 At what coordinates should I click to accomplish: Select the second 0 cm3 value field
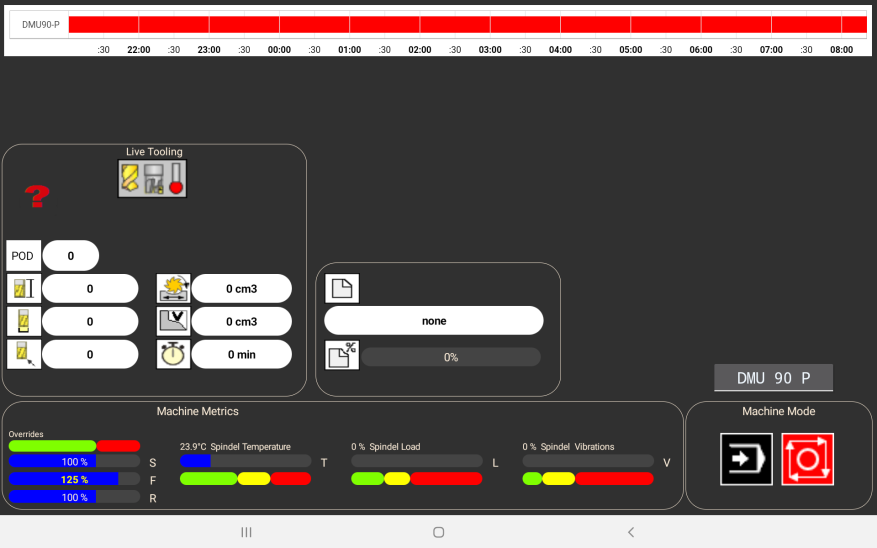coord(242,322)
